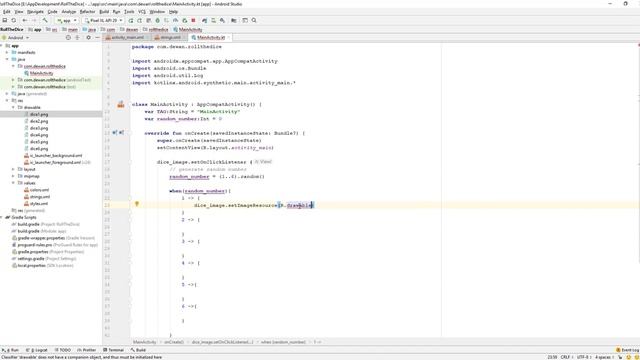Open the AVD Manager icon
The image size is (640, 360).
(x=213, y=20)
